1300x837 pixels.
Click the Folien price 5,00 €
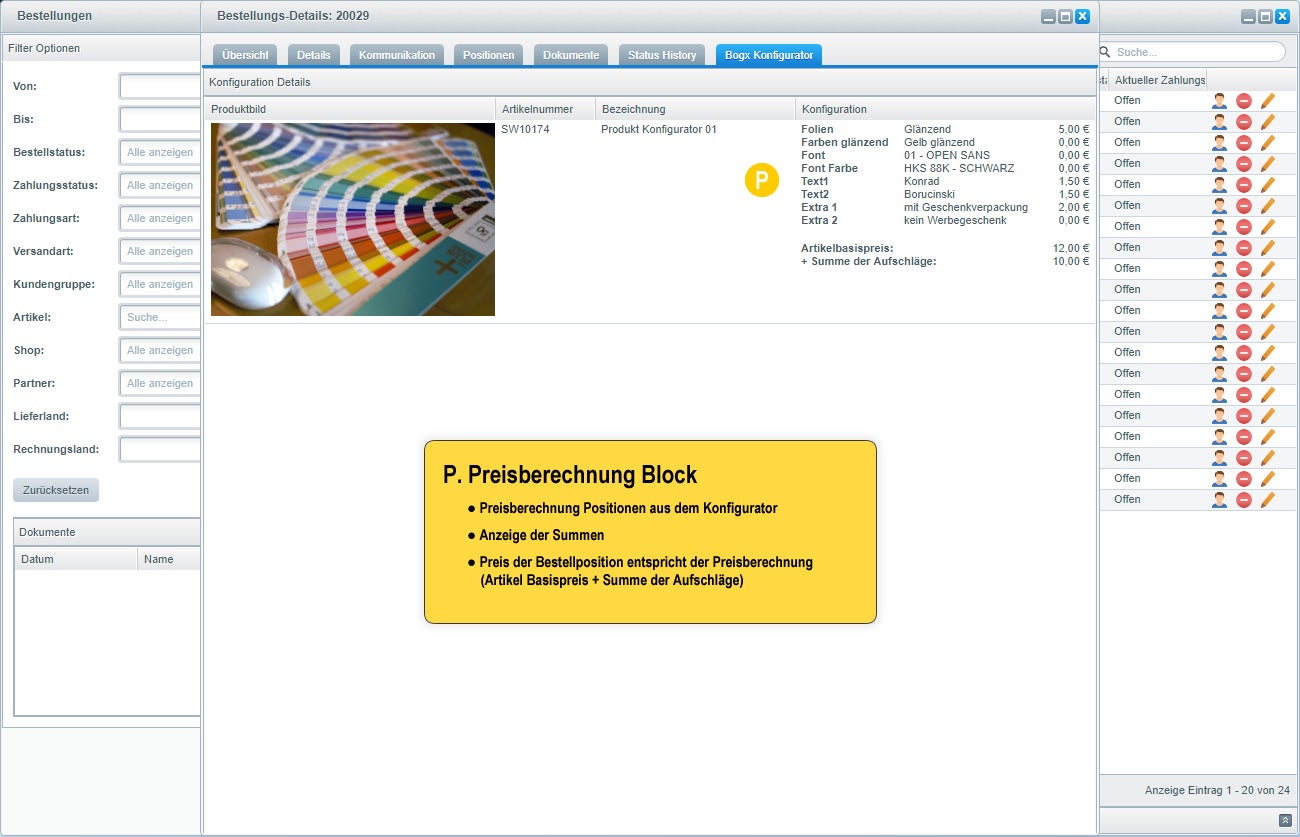coord(1074,129)
